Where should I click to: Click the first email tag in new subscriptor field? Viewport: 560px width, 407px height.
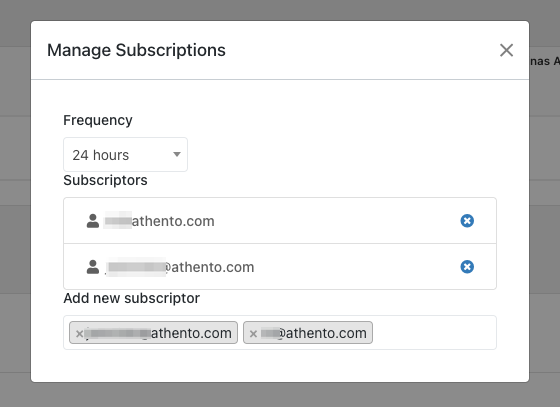pyautogui.click(x=153, y=333)
